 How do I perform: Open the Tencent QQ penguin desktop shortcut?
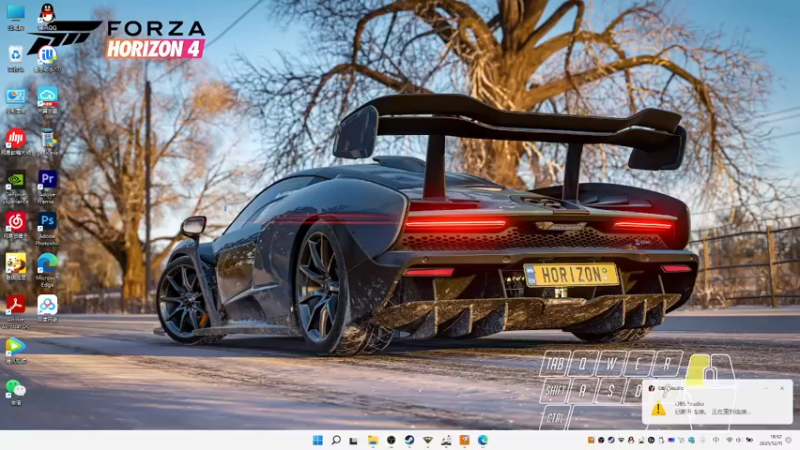[x=47, y=17]
